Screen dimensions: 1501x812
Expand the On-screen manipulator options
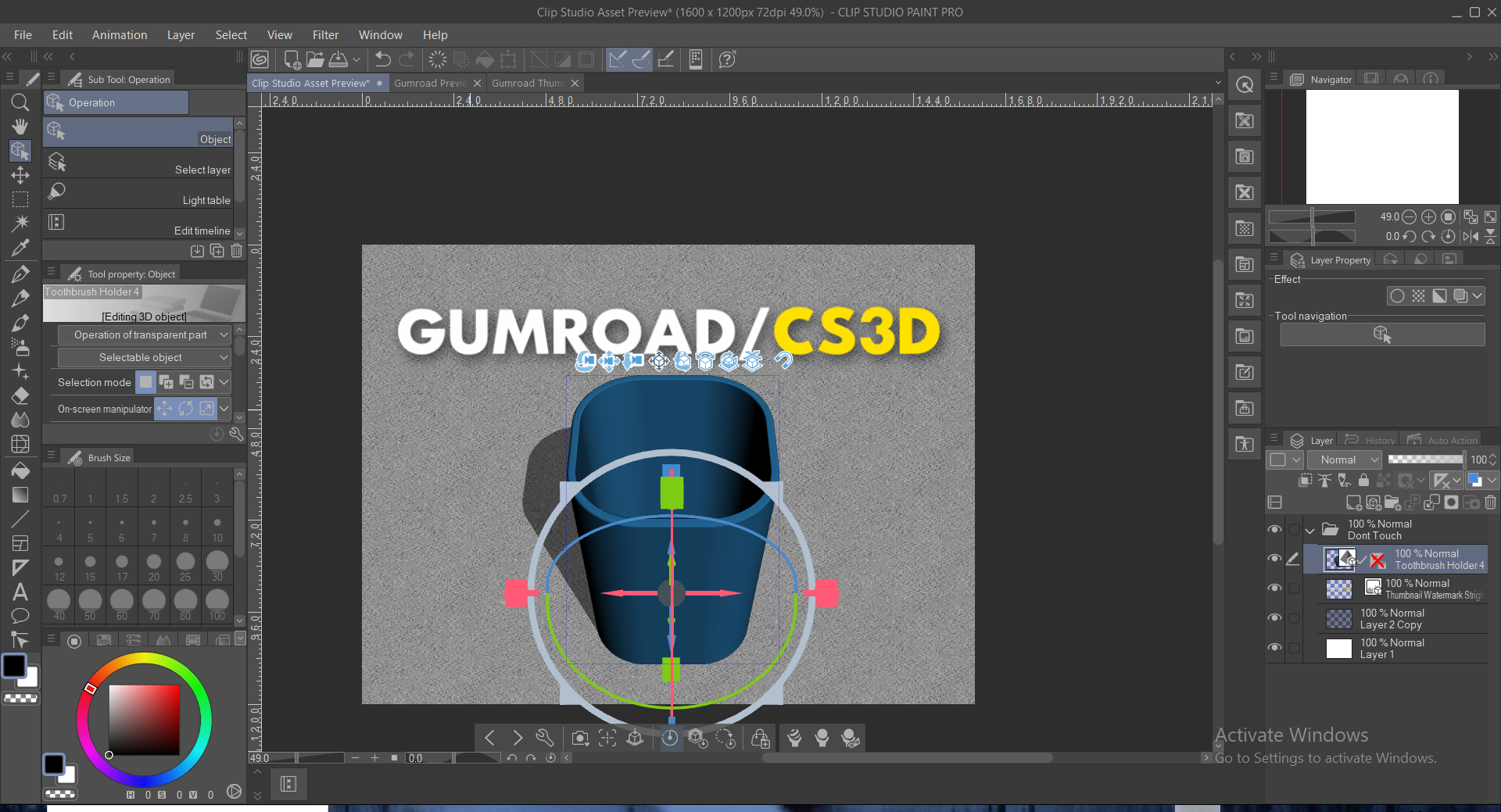(224, 408)
